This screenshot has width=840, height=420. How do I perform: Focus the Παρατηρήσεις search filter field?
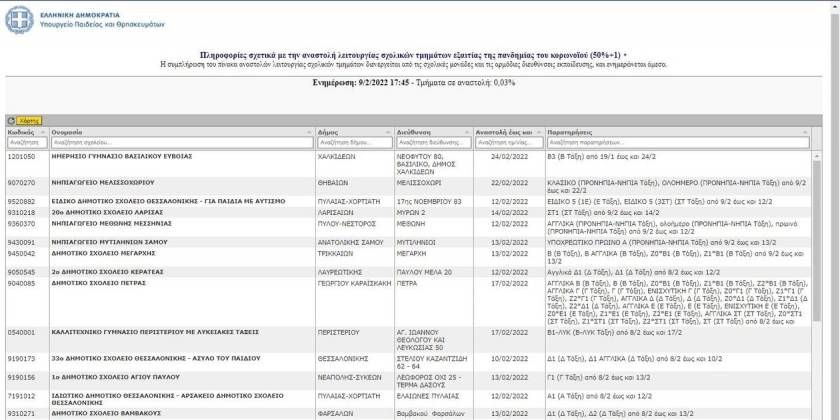678,142
